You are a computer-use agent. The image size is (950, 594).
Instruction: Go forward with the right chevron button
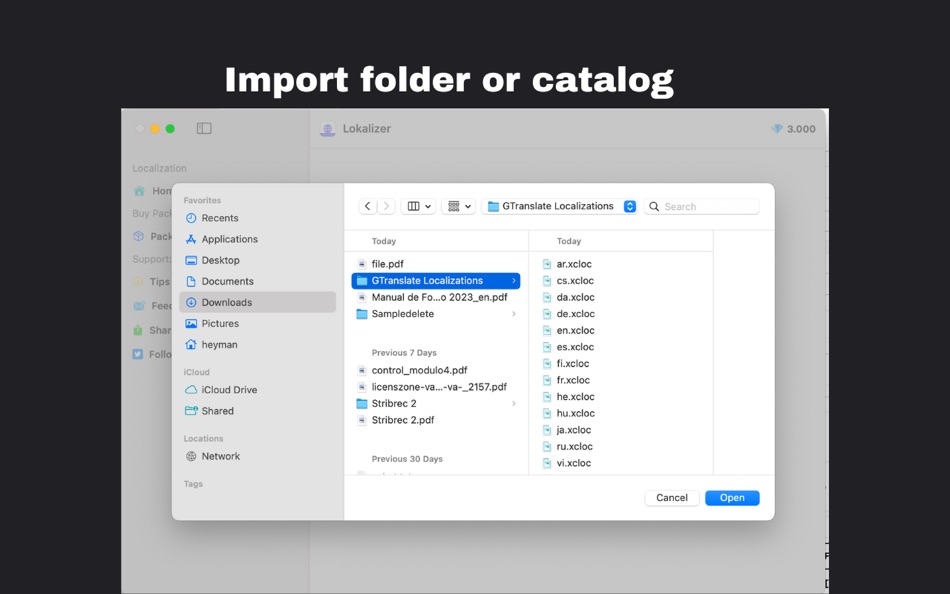[386, 206]
